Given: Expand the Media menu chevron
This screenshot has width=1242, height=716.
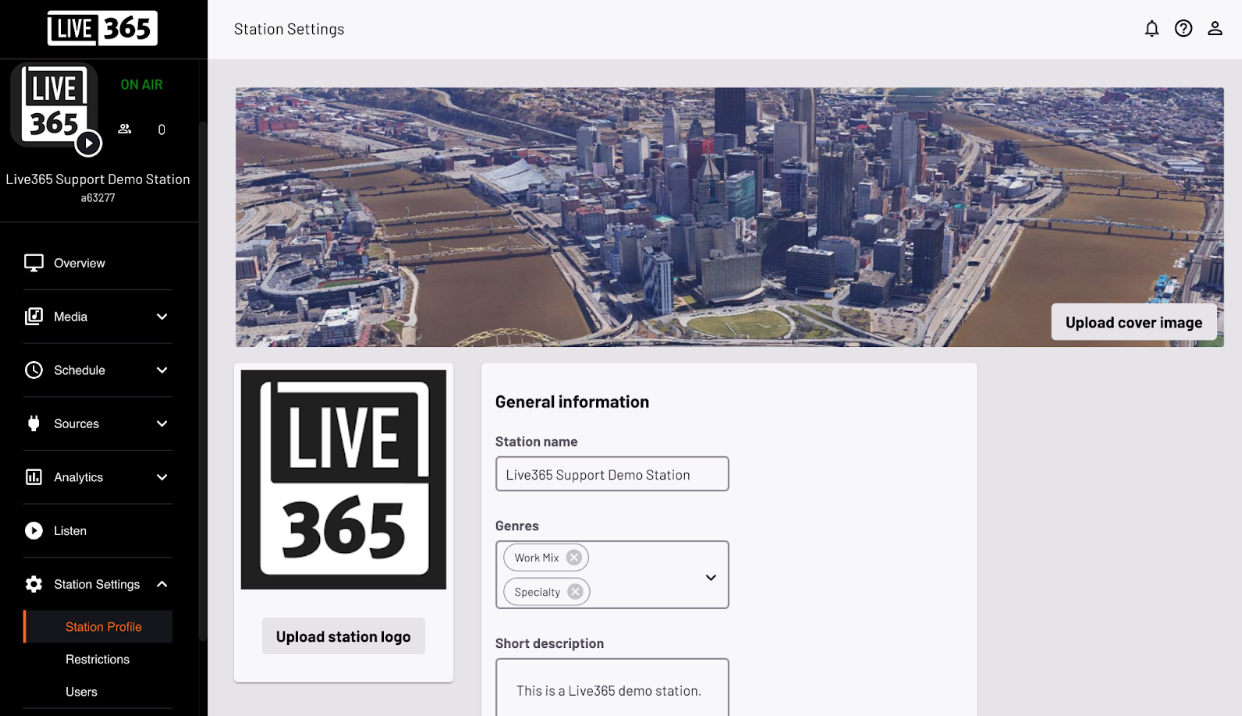Looking at the screenshot, I should tap(162, 317).
